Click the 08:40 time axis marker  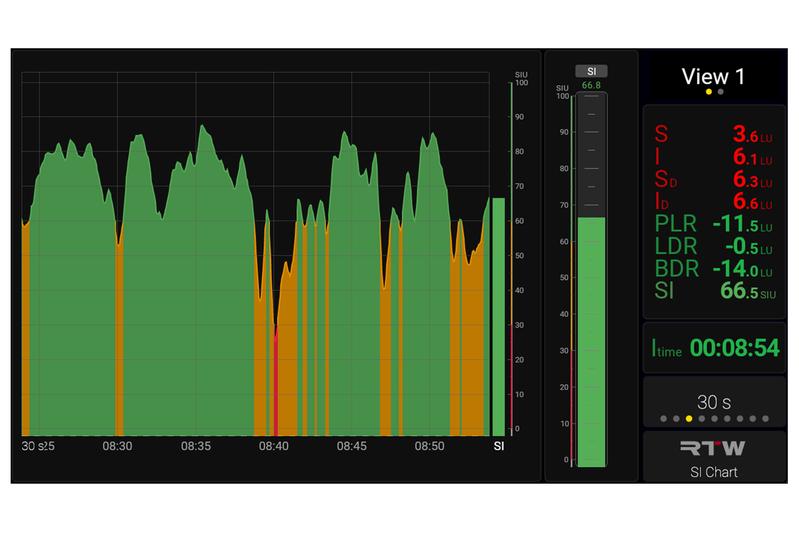click(x=273, y=446)
